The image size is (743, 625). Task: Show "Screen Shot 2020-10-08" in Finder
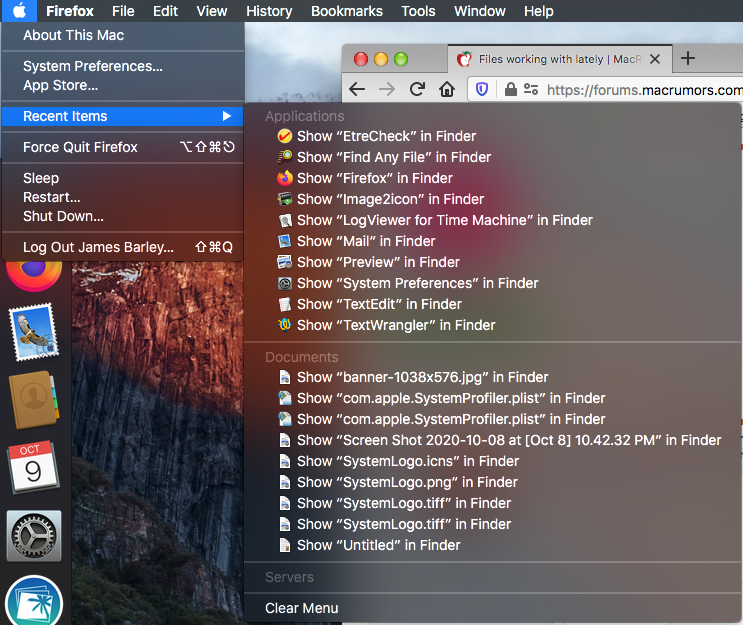pyautogui.click(x=493, y=441)
